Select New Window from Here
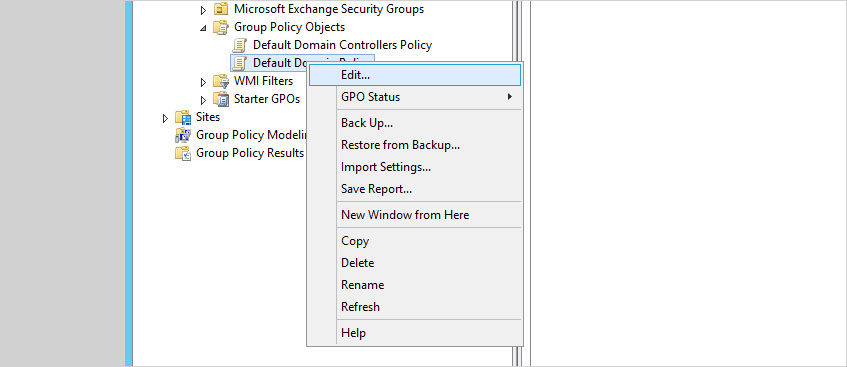The width and height of the screenshot is (847, 367). (x=414, y=215)
